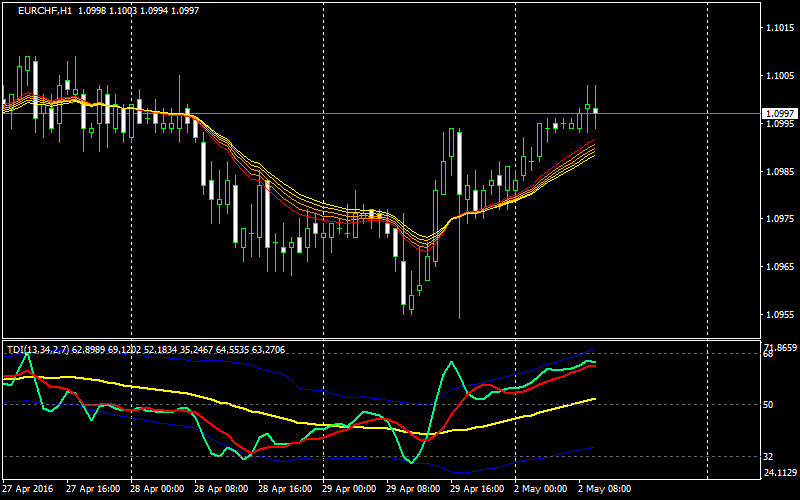Click the 28 Apr 16:00 time label
Viewport: 800px width, 500px height.
click(285, 489)
